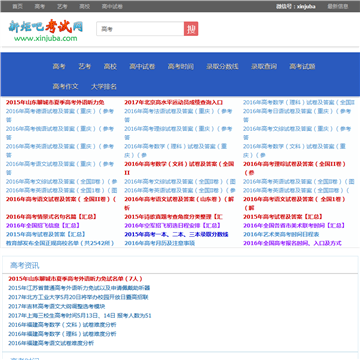Image resolution: width=360 pixels, height=360 pixels.
Task: Open 2017年北京高水平运动员成绩查询入口 link
Action: point(174,102)
